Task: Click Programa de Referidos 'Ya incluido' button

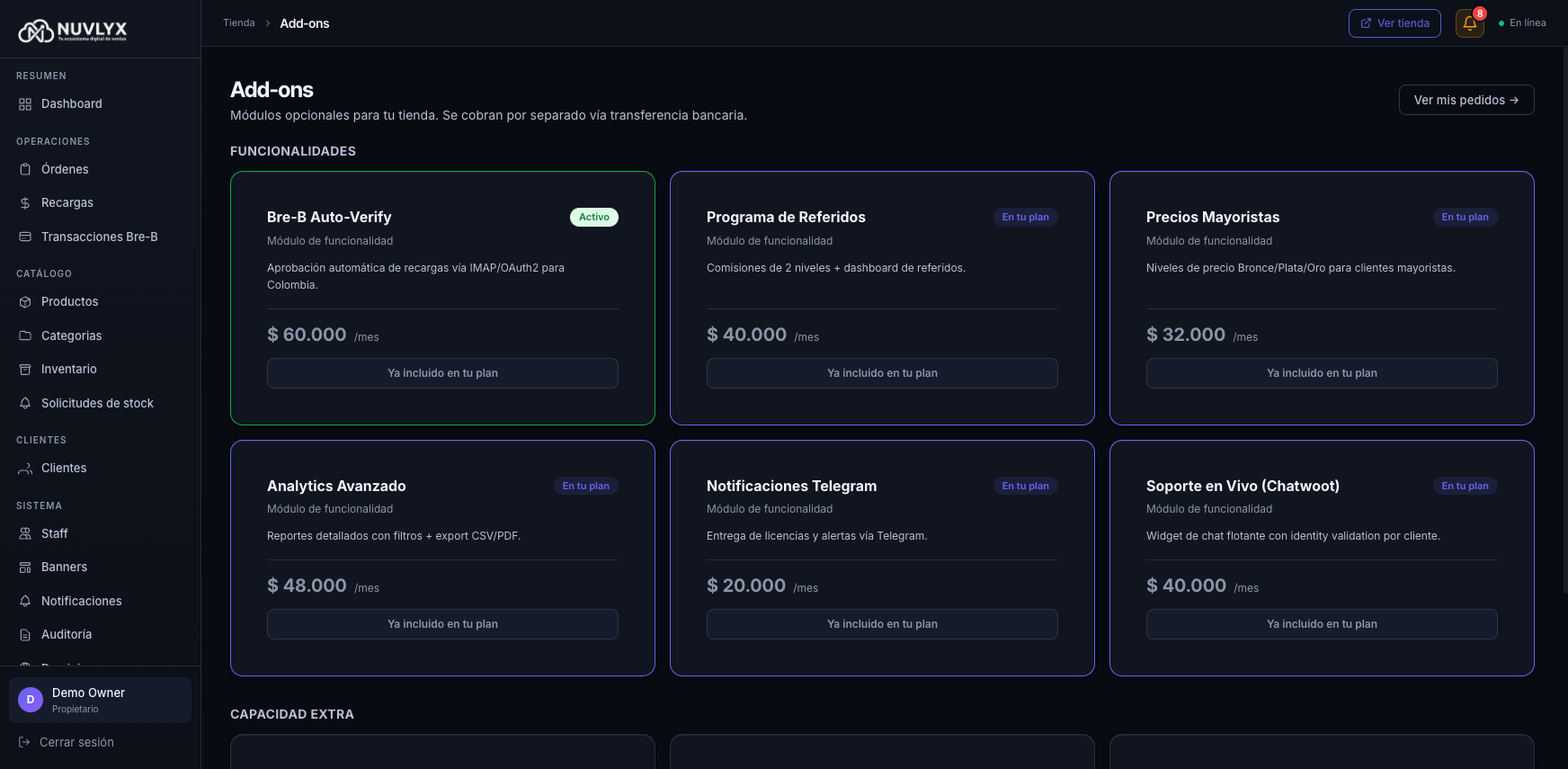Action: pos(882,373)
